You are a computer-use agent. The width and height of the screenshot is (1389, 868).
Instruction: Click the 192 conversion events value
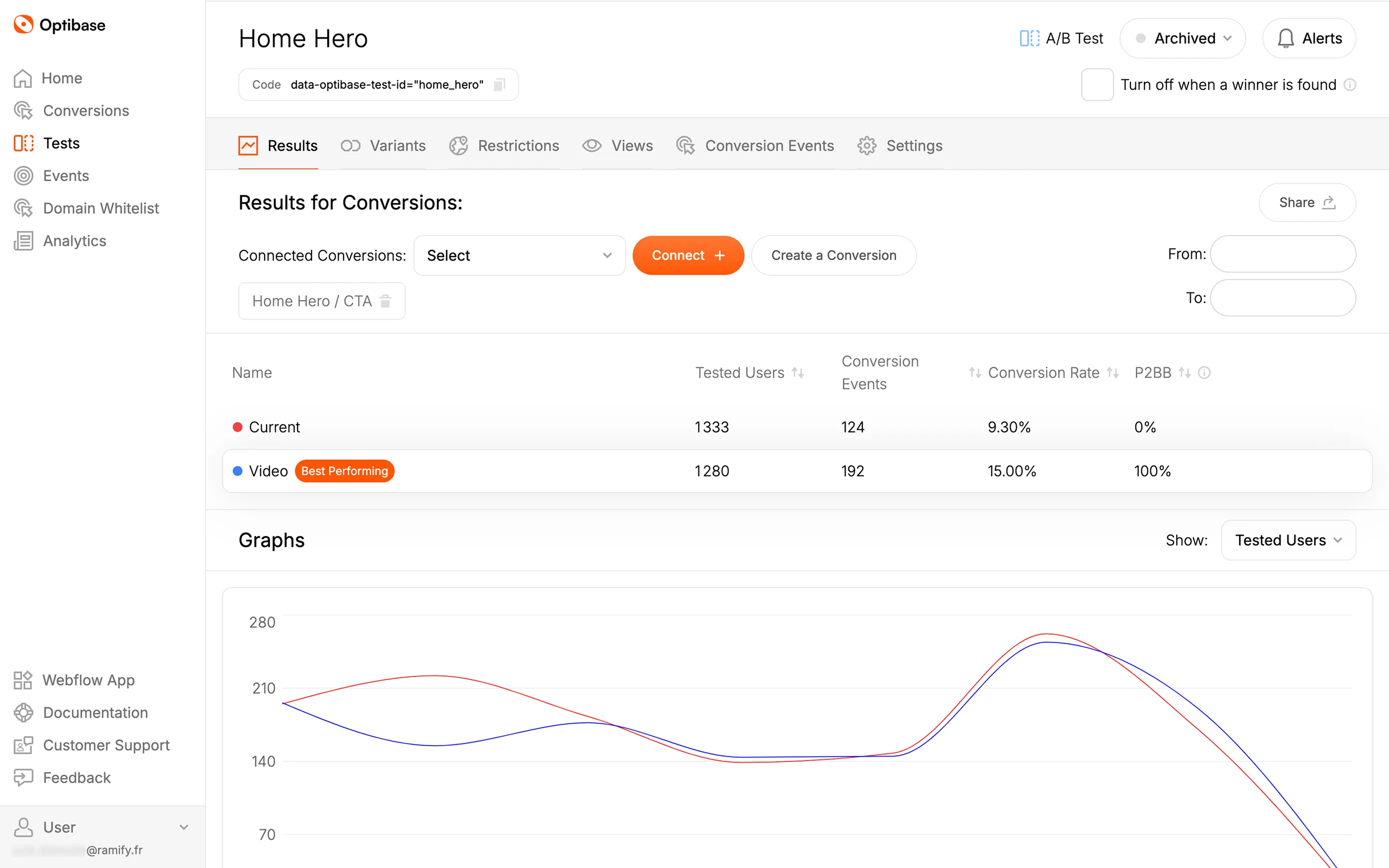click(853, 471)
